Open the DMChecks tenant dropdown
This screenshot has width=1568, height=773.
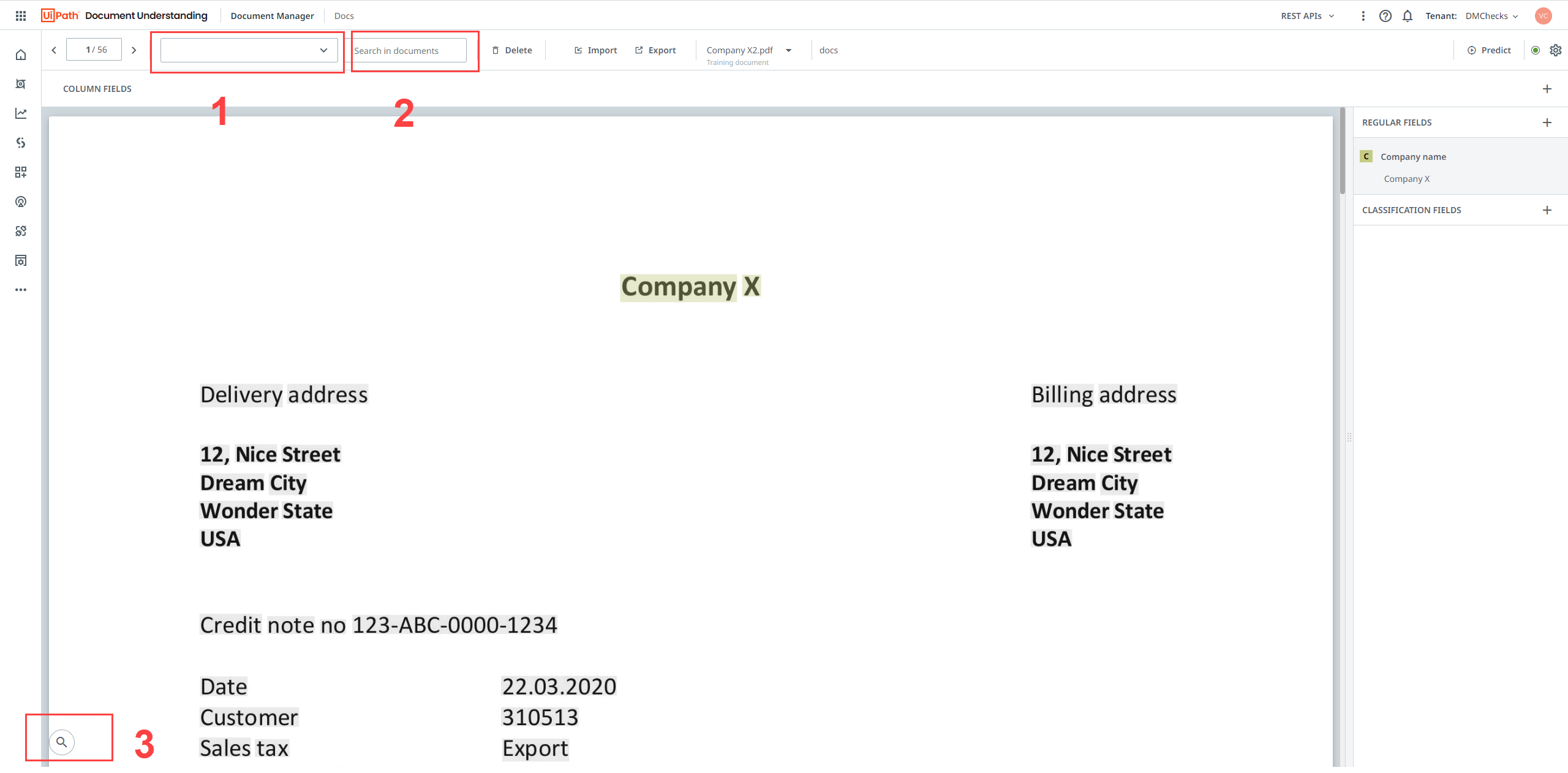coord(1491,16)
